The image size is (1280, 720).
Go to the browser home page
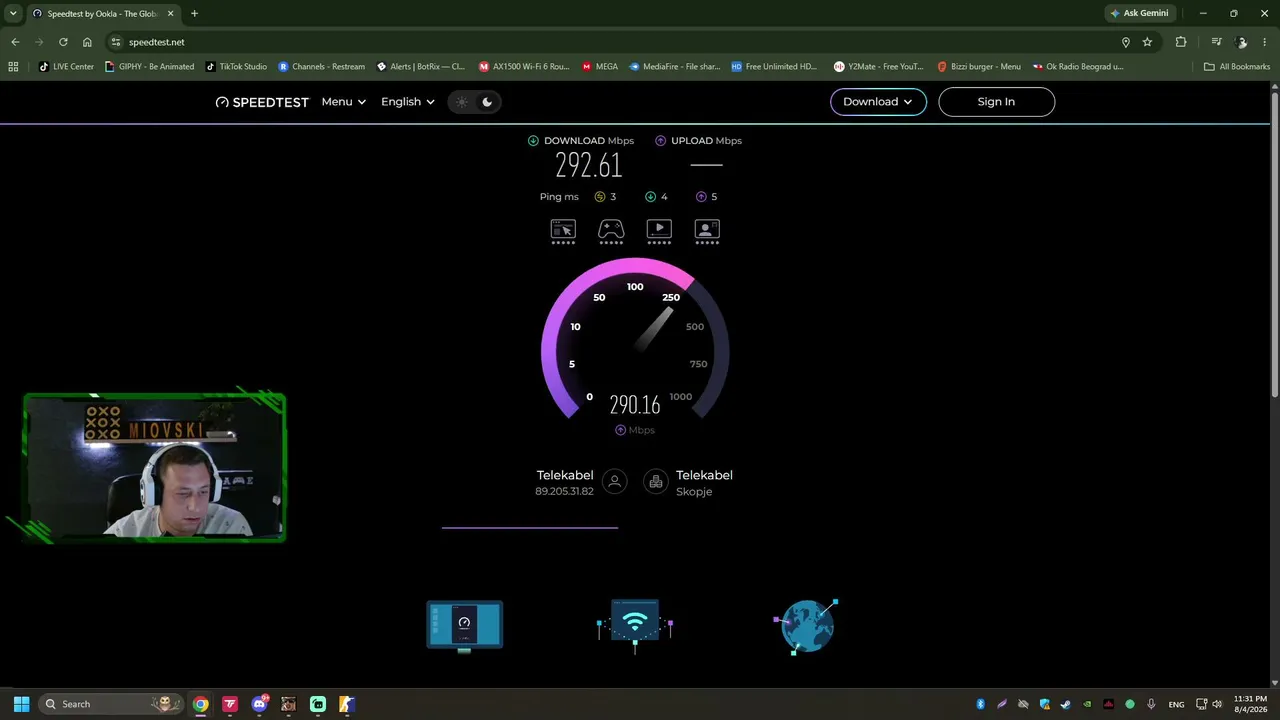87,42
